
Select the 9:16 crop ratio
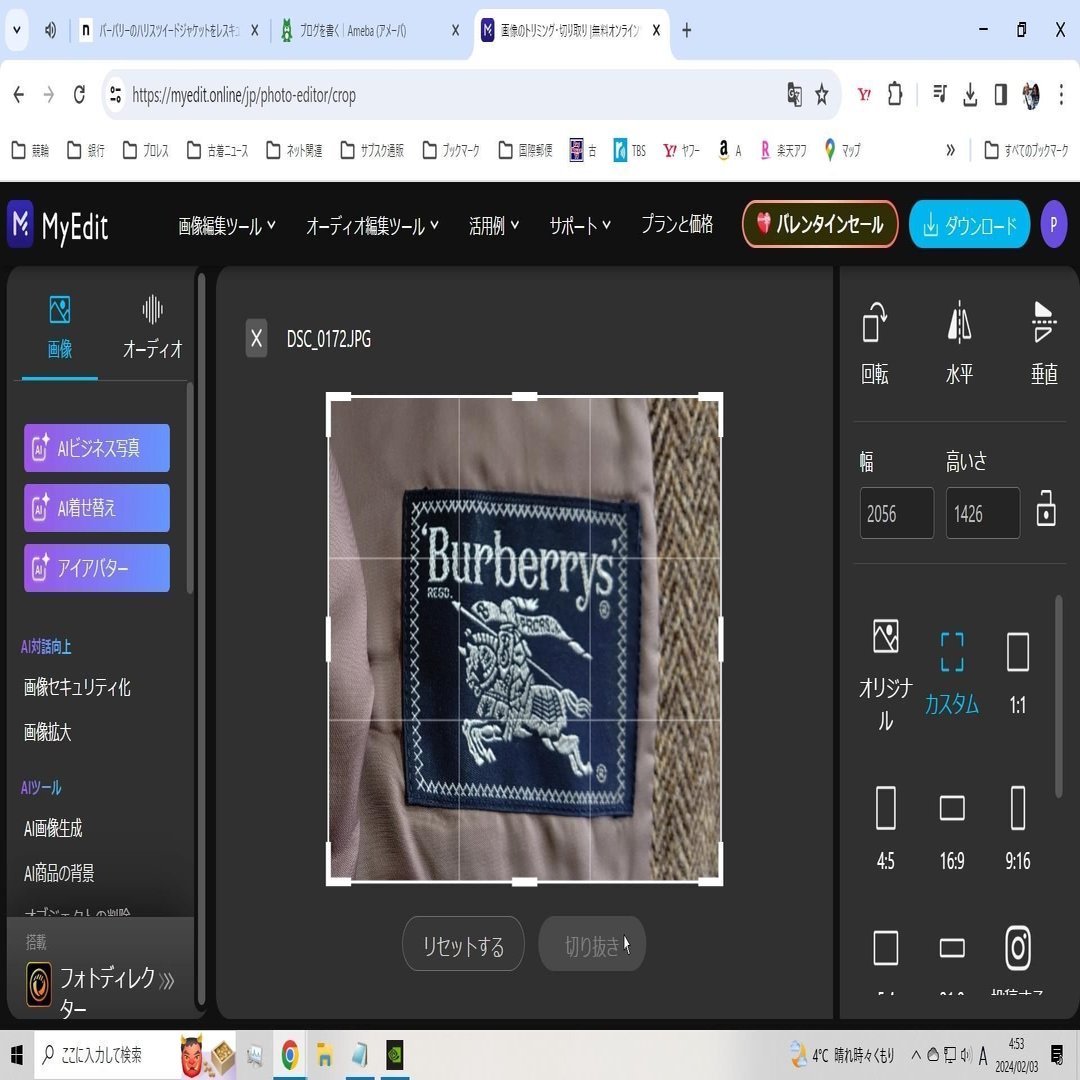pos(1017,829)
